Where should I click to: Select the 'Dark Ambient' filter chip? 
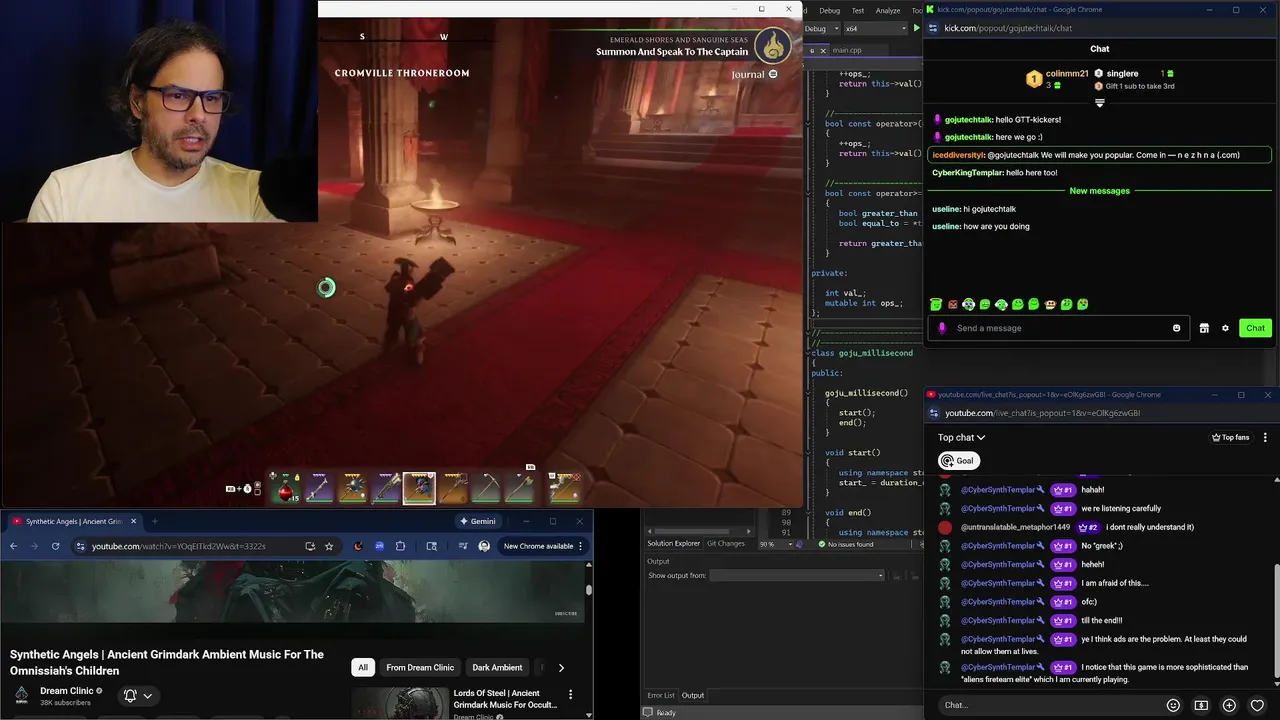(x=497, y=667)
